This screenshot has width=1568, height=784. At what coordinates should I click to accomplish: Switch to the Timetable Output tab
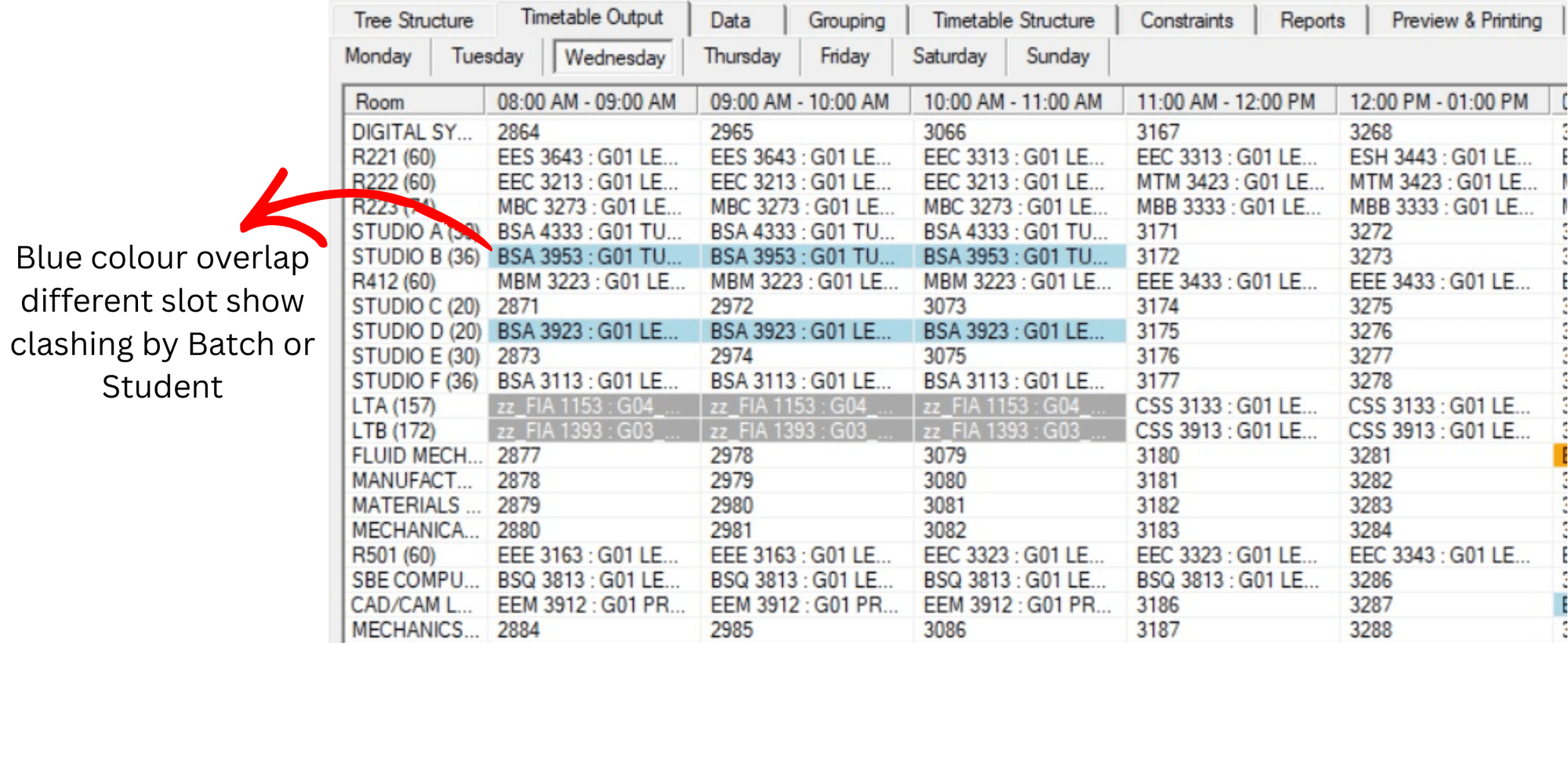[x=593, y=18]
